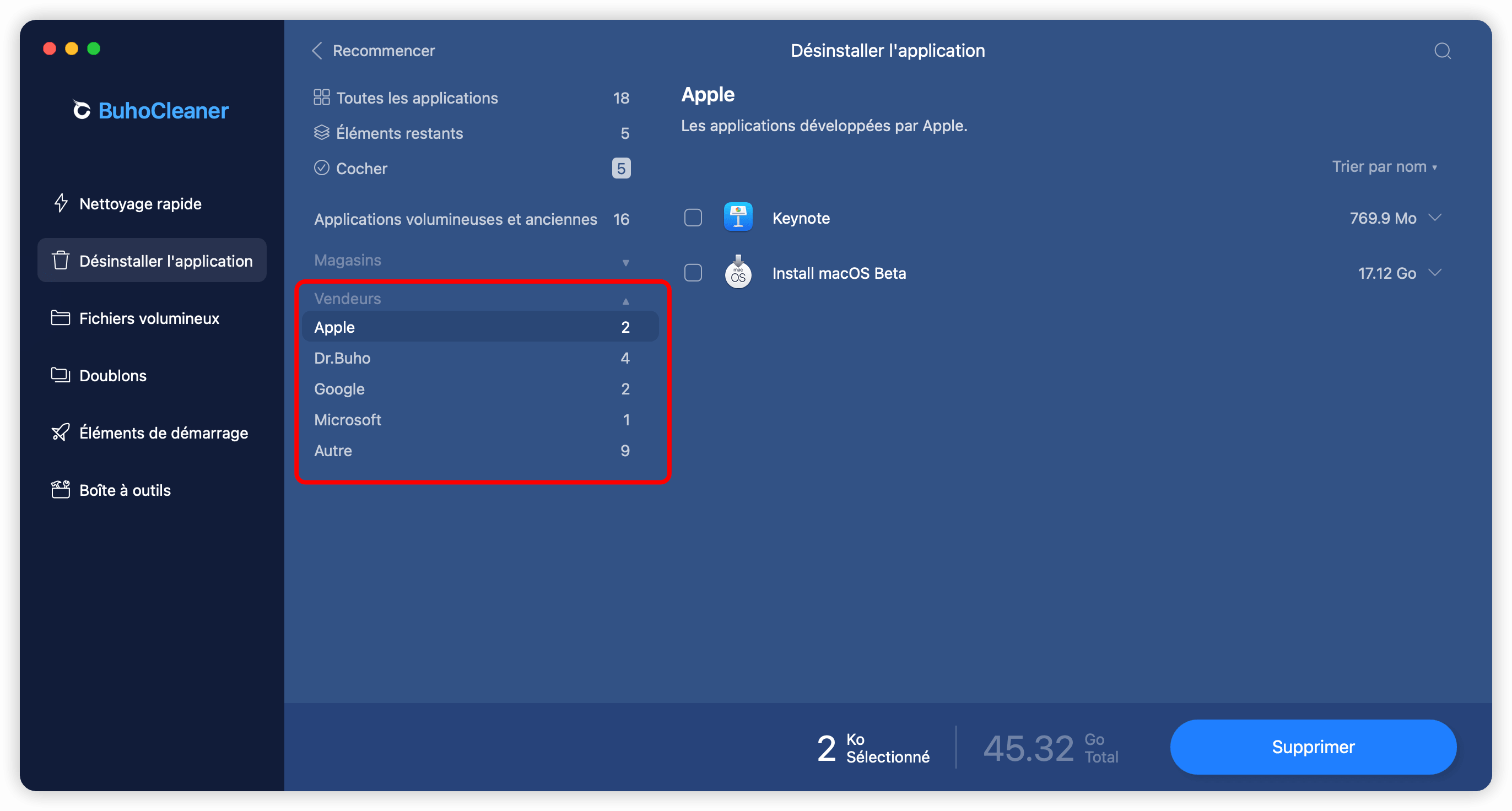Select the Apple vendor row

coord(480,326)
